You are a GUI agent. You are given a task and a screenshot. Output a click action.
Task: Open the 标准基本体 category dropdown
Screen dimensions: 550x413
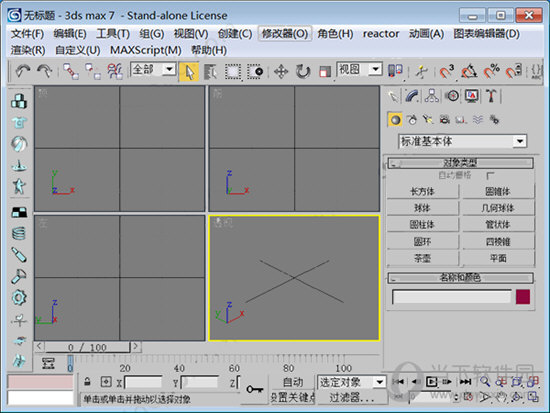519,141
